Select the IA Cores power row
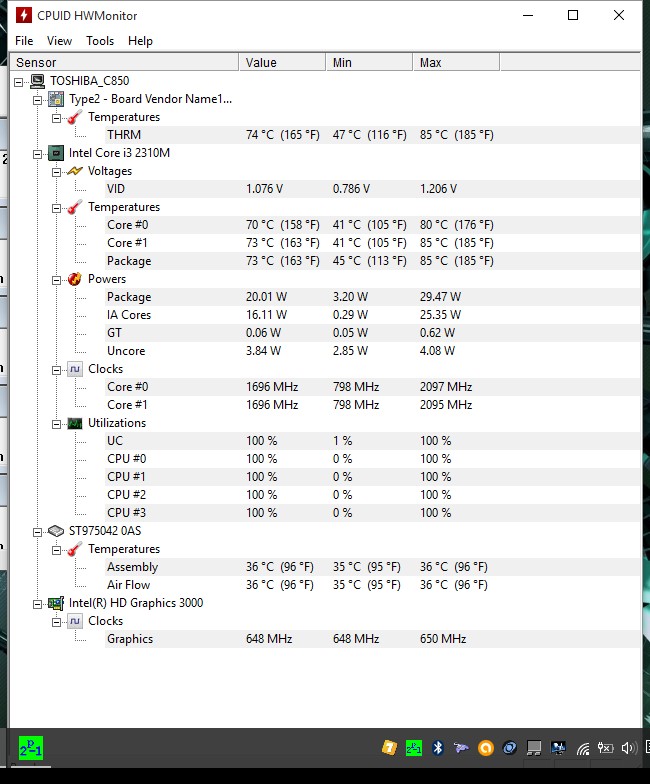Screen dimensions: 650x784 click(x=129, y=315)
